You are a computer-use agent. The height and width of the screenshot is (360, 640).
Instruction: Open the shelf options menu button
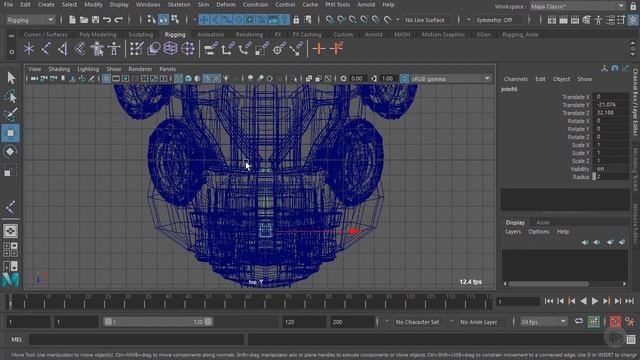[x=11, y=52]
